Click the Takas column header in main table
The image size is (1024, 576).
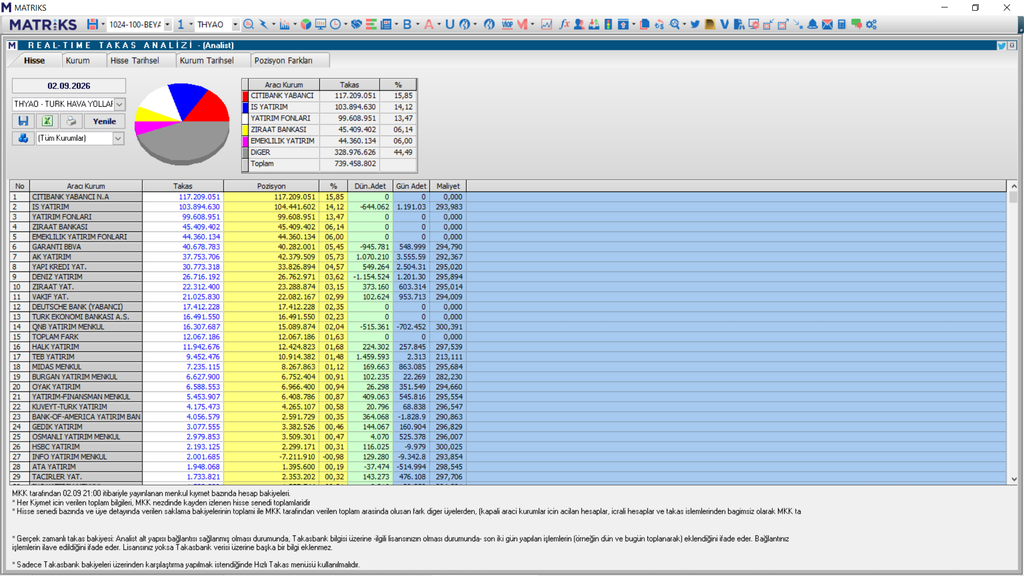tap(183, 186)
